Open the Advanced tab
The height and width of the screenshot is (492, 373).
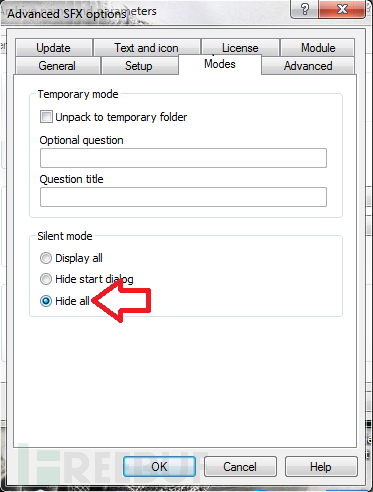point(308,65)
